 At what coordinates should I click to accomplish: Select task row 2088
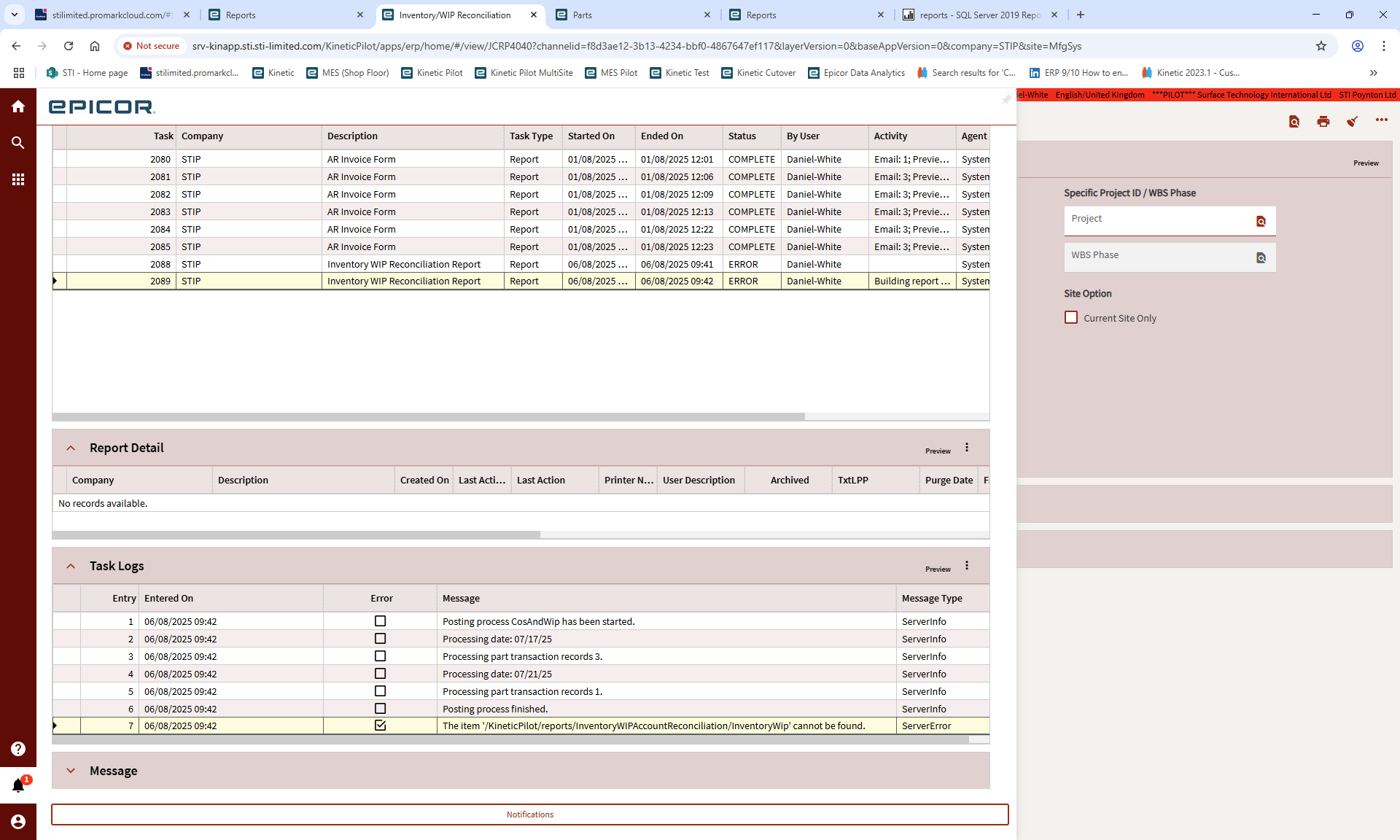[x=521, y=264]
